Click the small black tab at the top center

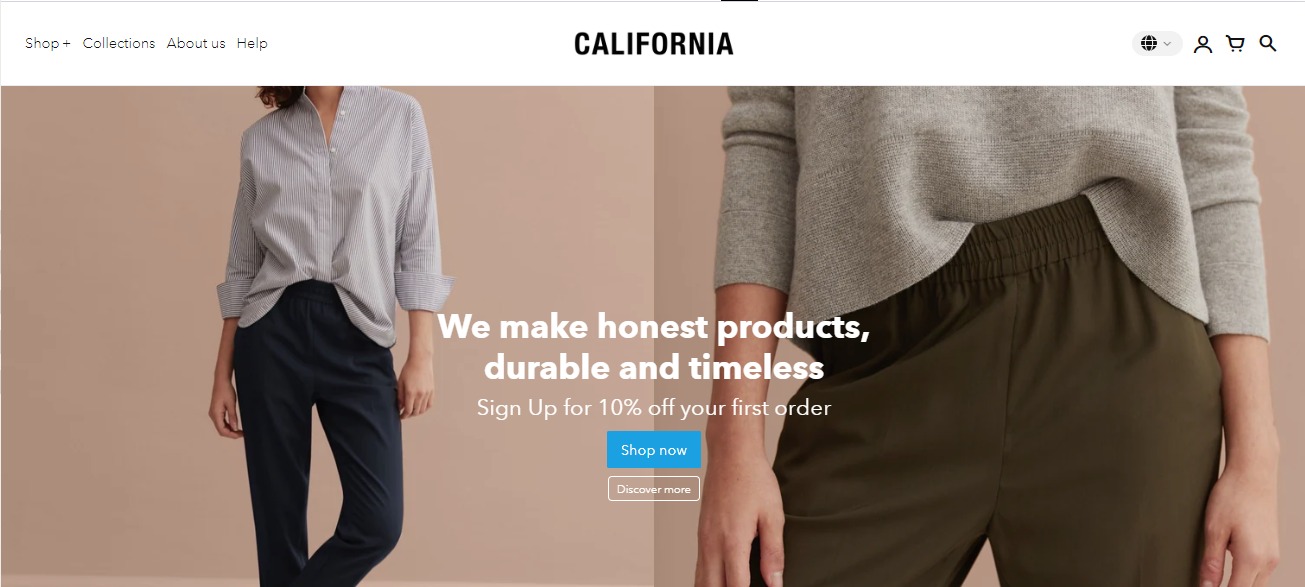(x=739, y=1)
